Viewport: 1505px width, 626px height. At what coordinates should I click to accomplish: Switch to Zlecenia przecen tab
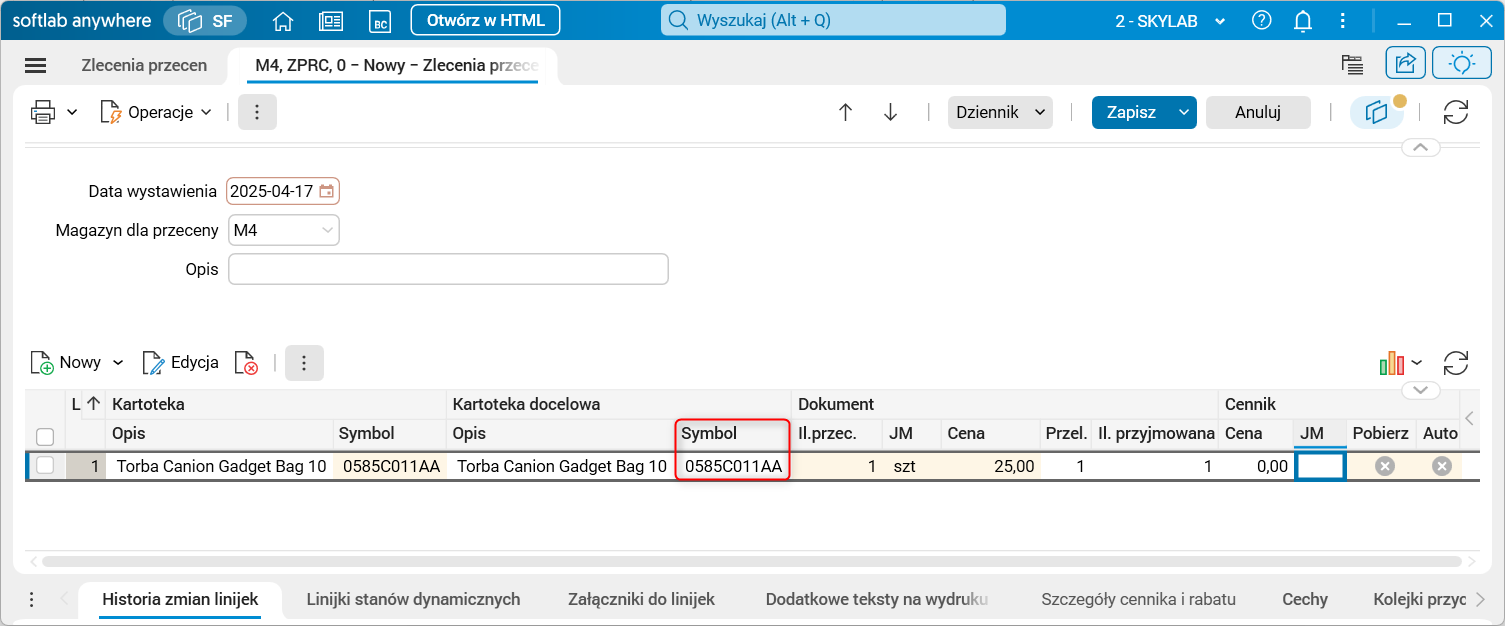click(x=143, y=64)
